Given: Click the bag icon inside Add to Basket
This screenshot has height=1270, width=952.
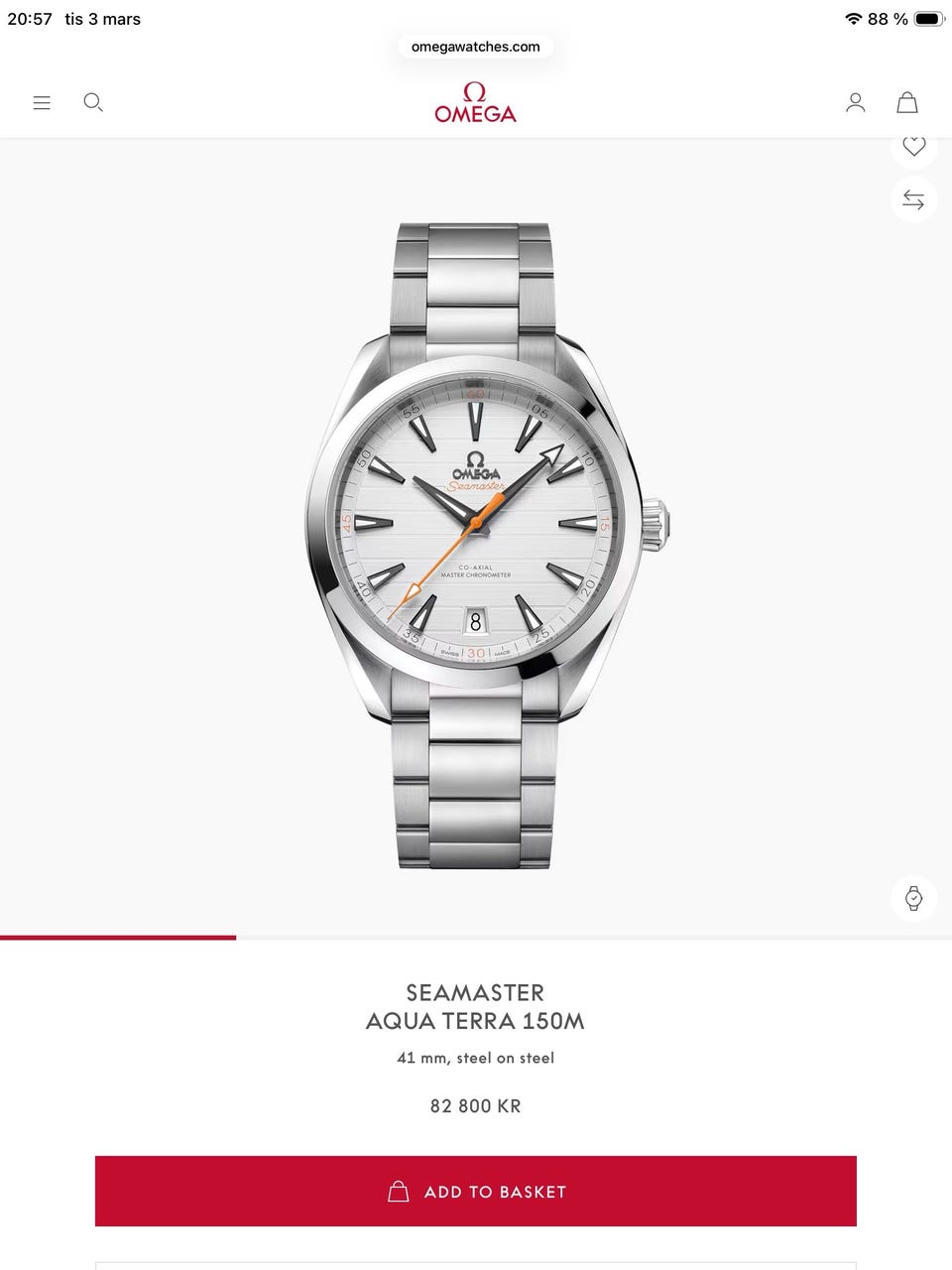Looking at the screenshot, I should [x=399, y=1191].
